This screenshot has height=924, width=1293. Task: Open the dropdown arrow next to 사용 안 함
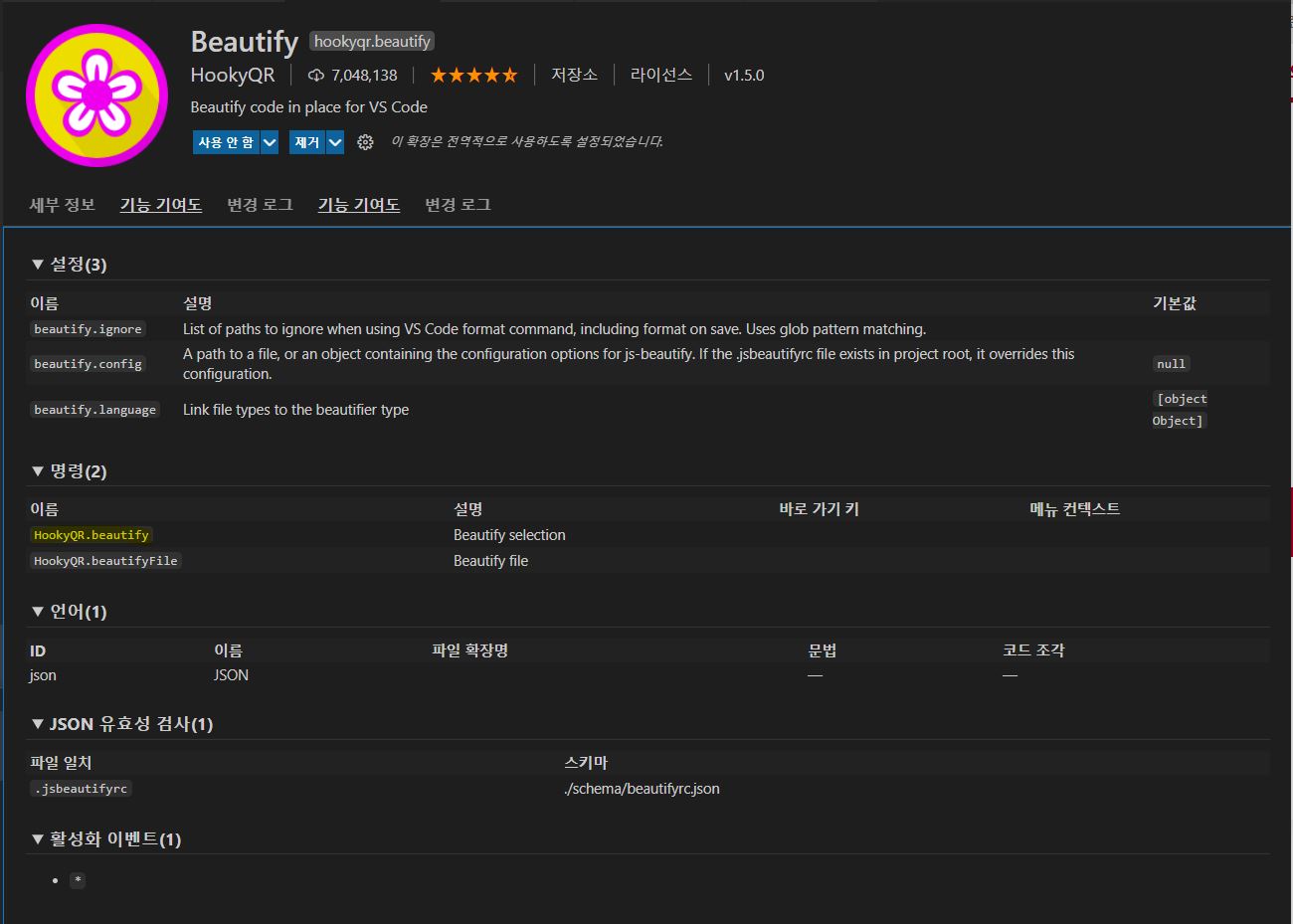pos(270,142)
